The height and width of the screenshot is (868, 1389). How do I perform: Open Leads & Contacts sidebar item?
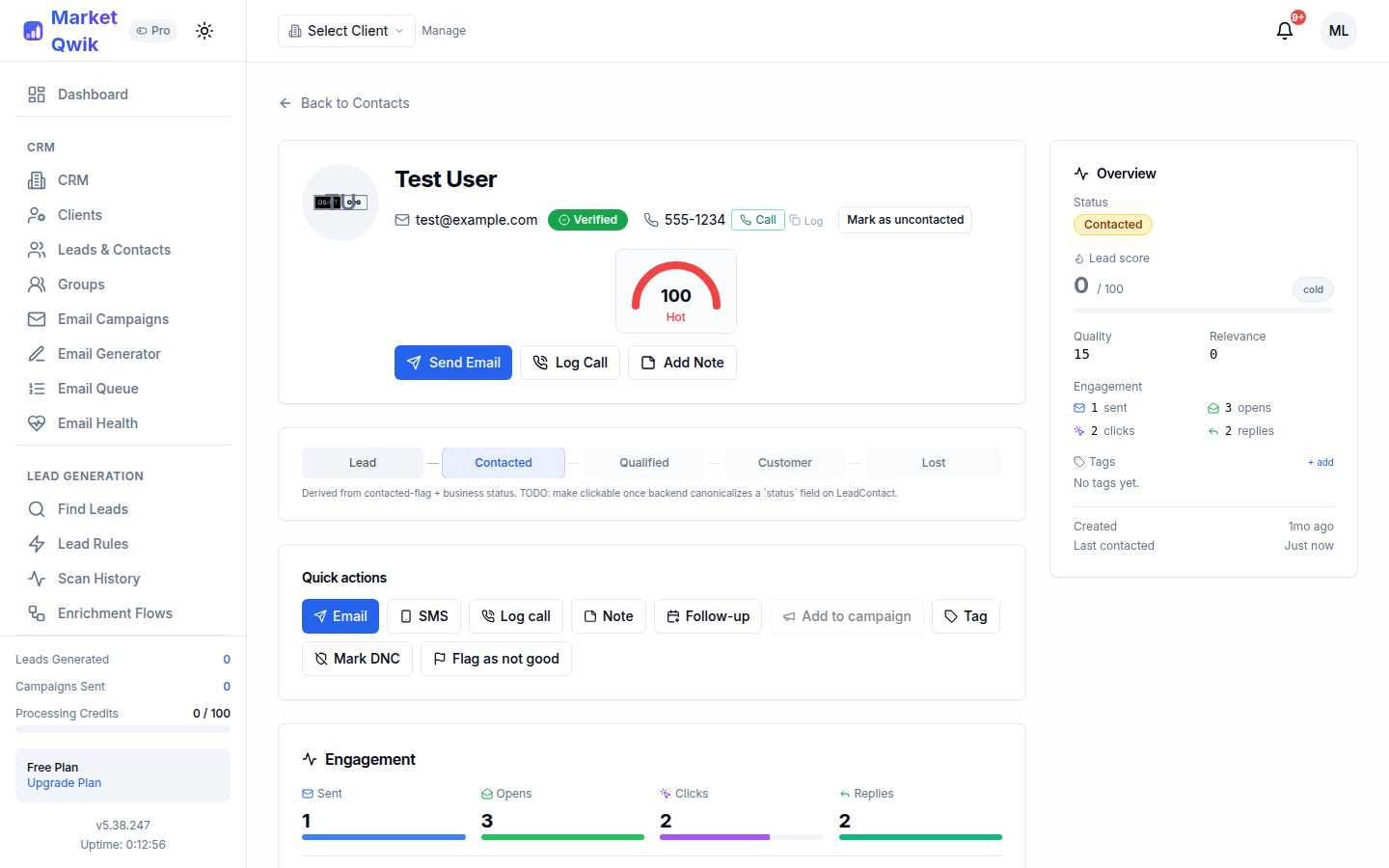click(123, 250)
